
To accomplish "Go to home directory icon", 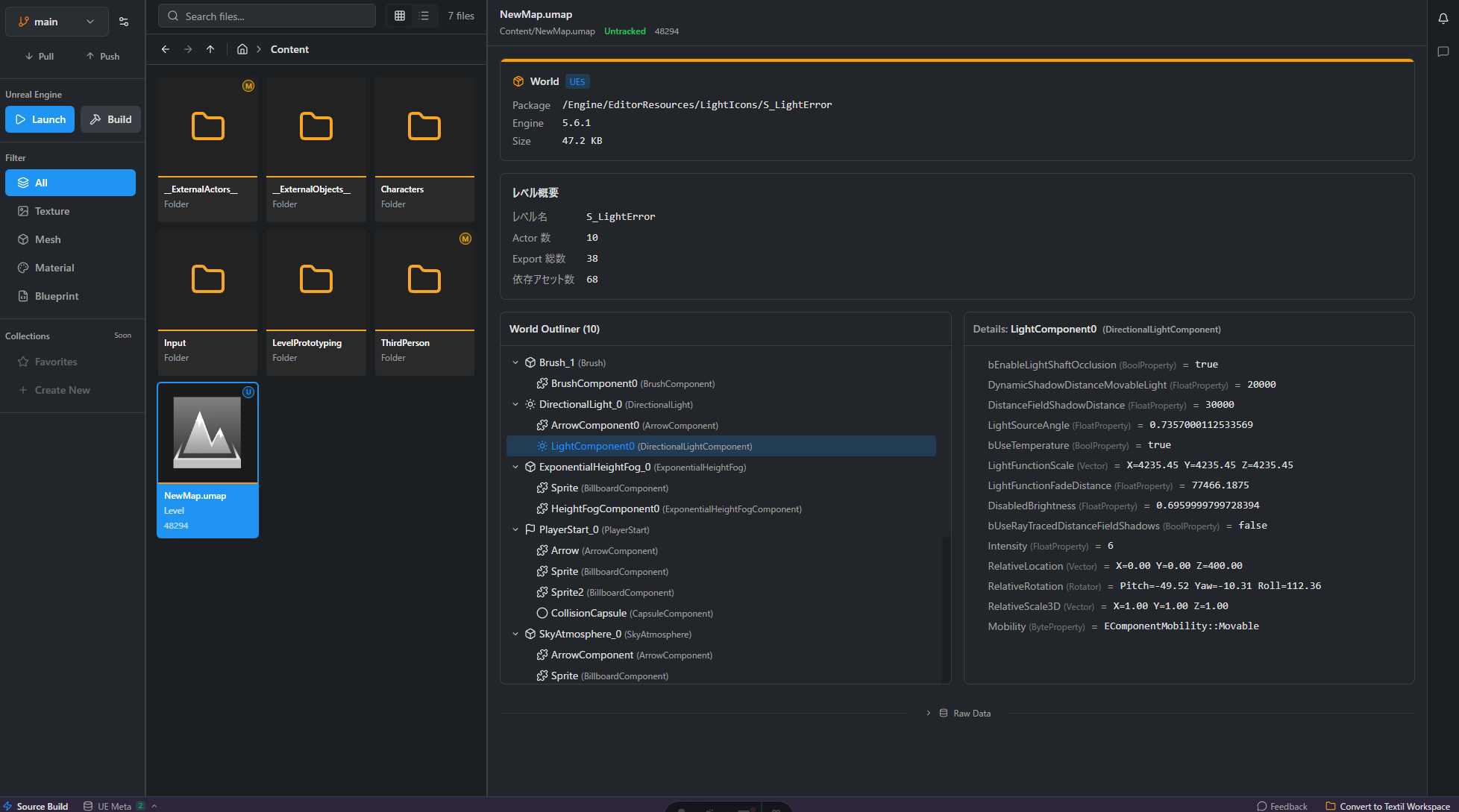I will pyautogui.click(x=242, y=49).
